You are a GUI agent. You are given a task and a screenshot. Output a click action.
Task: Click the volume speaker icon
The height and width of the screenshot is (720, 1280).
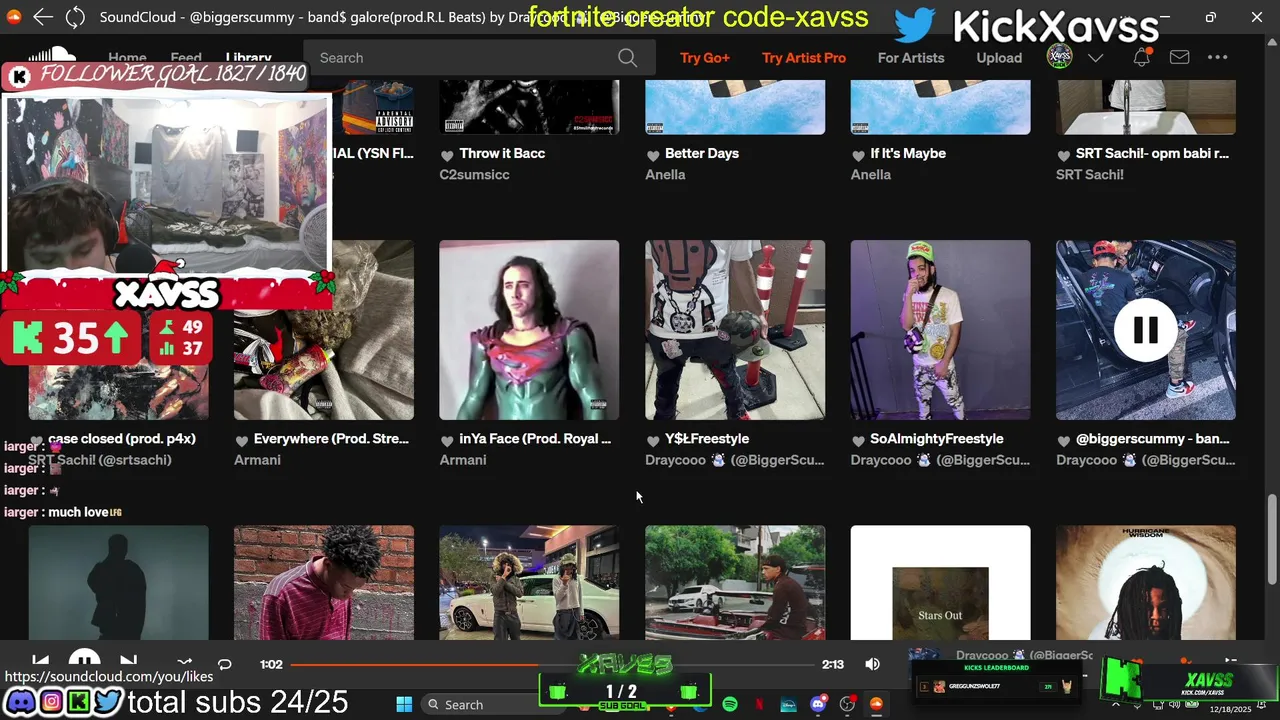(x=872, y=664)
